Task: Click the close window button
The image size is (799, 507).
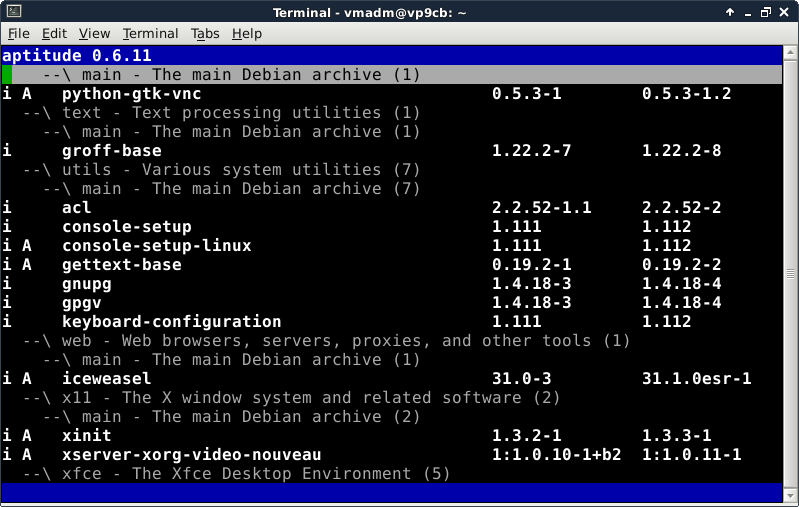Action: pyautogui.click(x=786, y=11)
